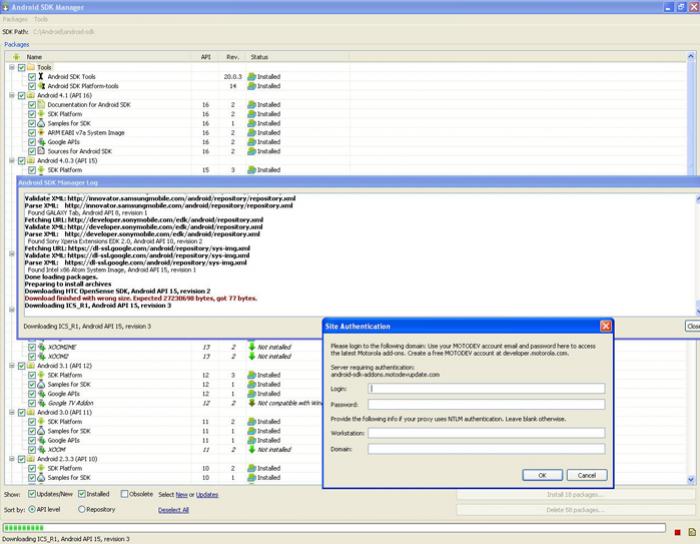Screen dimensions: 700x544
Task: Click OK in Site Authentication dialog
Action: pos(542,475)
